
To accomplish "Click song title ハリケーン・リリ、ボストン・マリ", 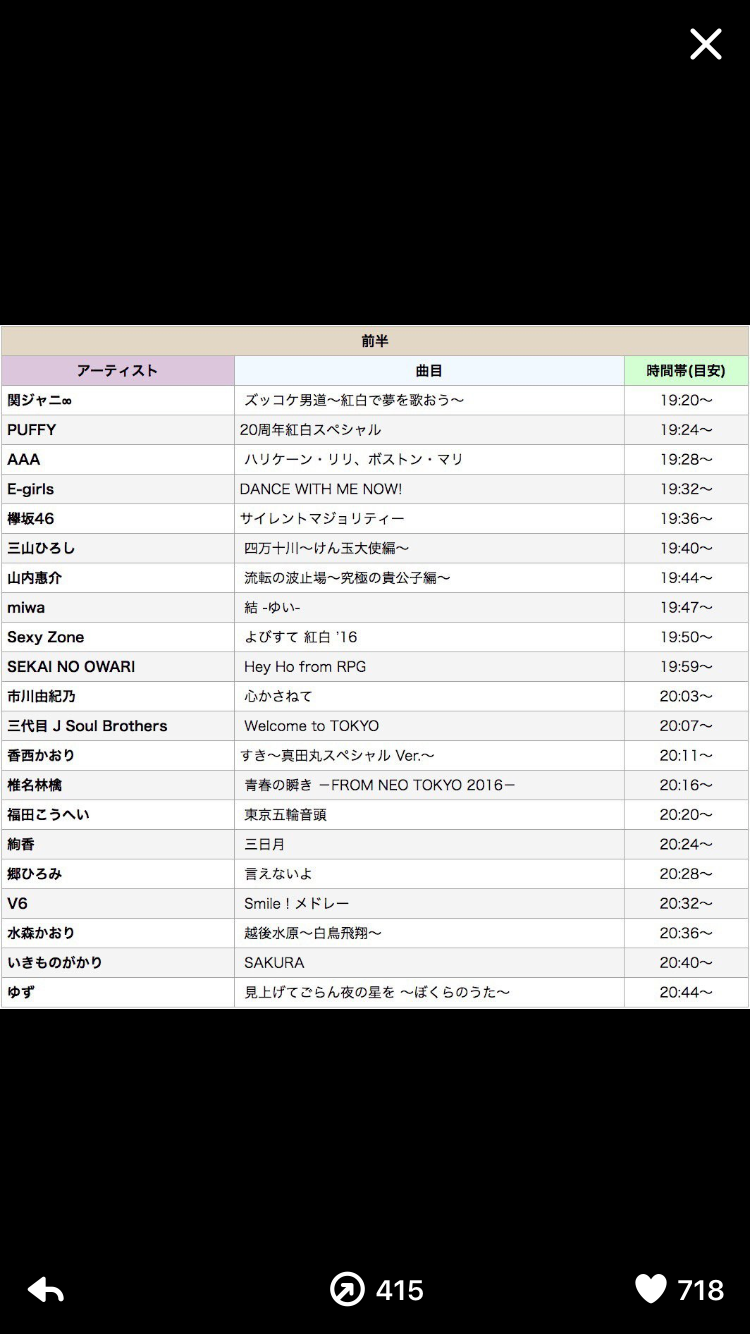I will (x=354, y=459).
